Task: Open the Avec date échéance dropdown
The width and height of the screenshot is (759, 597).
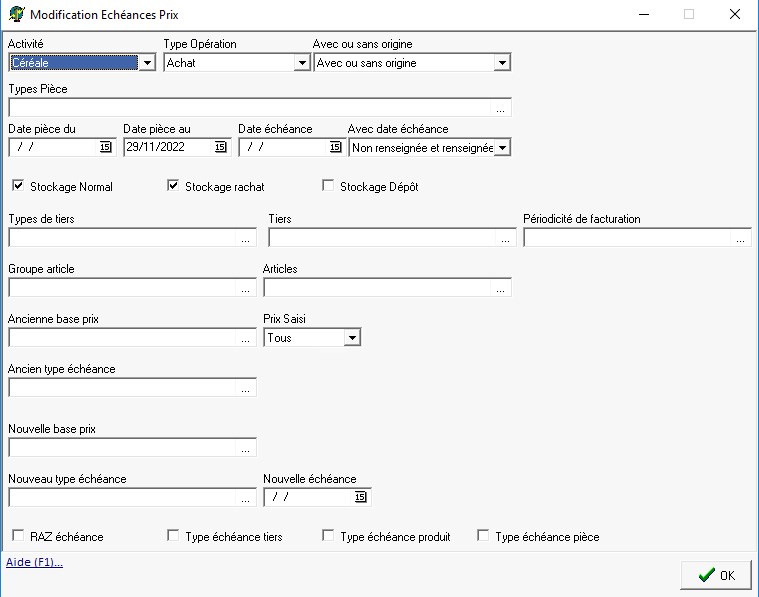Action: (502, 148)
